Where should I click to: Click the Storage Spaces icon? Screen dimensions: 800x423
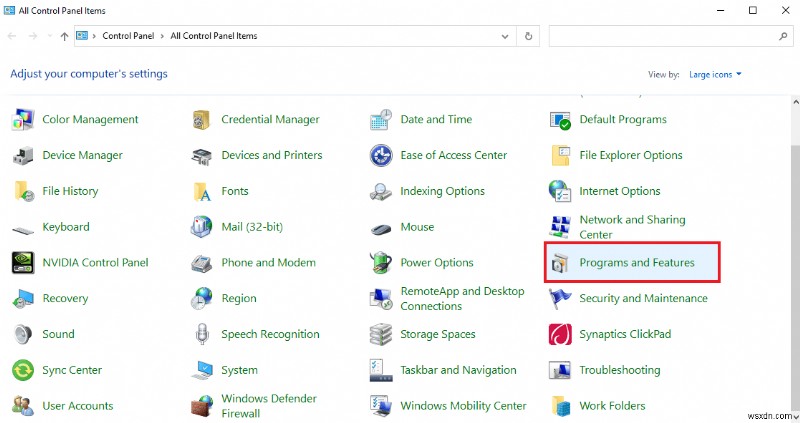coord(381,334)
